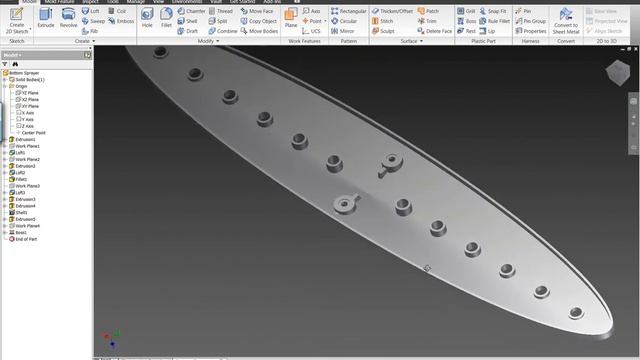
Task: Select the Boss plastic feature
Action: pyautogui.click(x=467, y=21)
